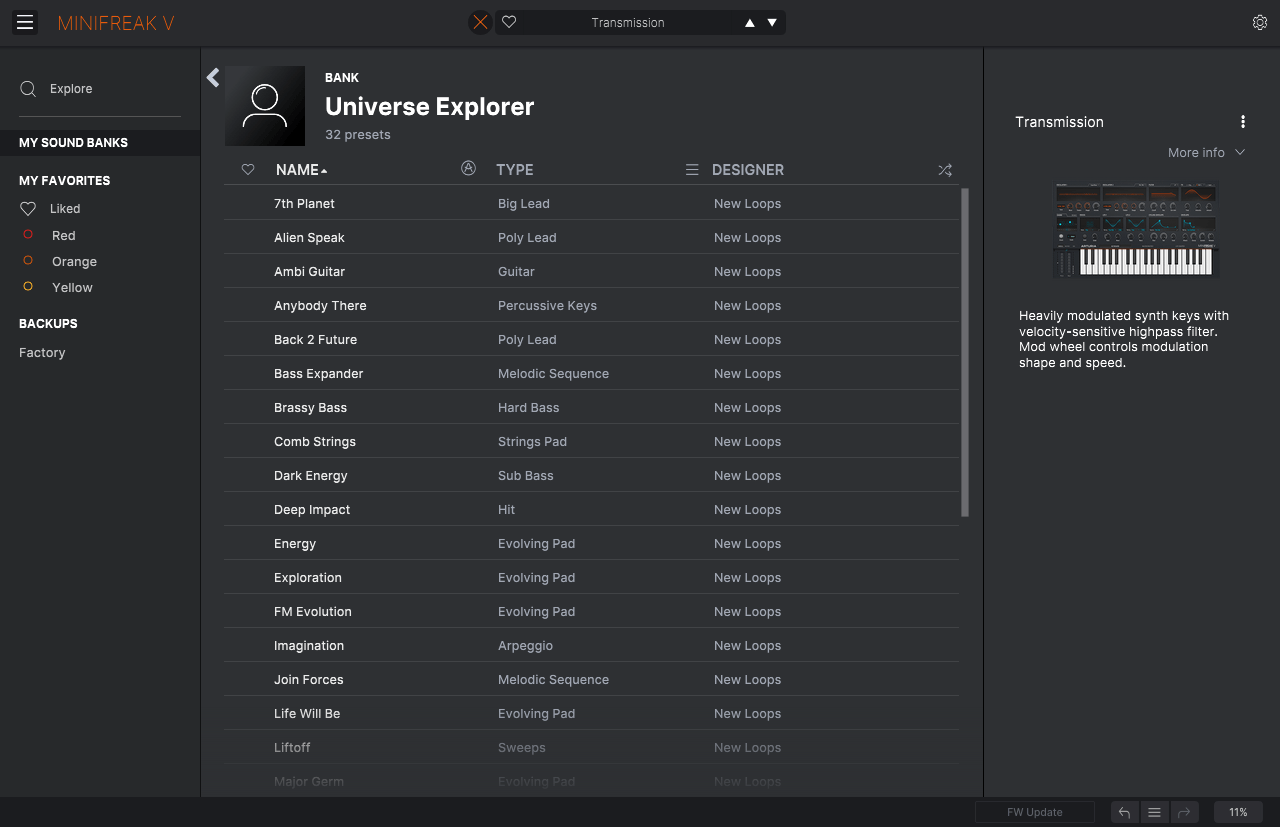The height and width of the screenshot is (827, 1280).
Task: Open the TYPE column options list
Action: coord(691,170)
